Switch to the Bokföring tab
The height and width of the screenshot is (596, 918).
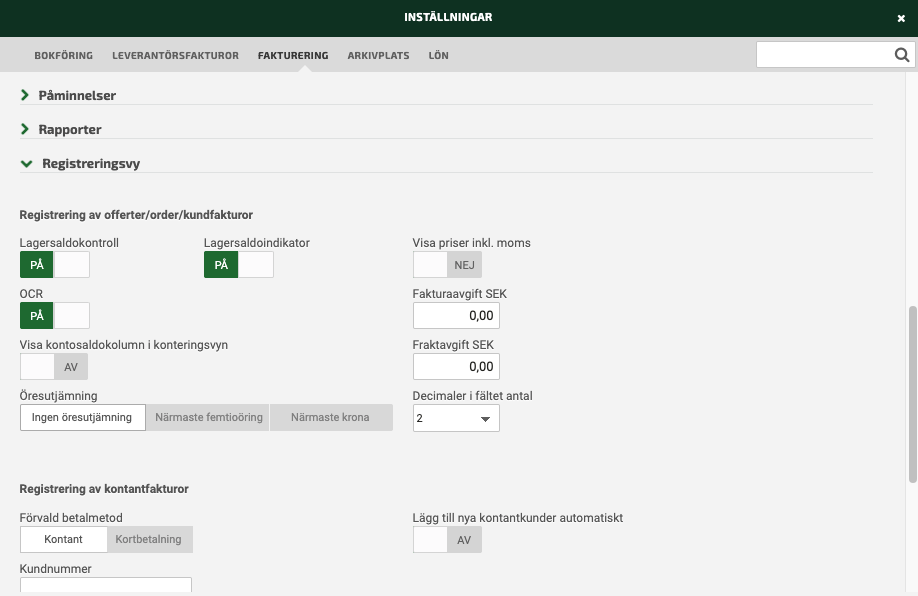[x=63, y=56]
